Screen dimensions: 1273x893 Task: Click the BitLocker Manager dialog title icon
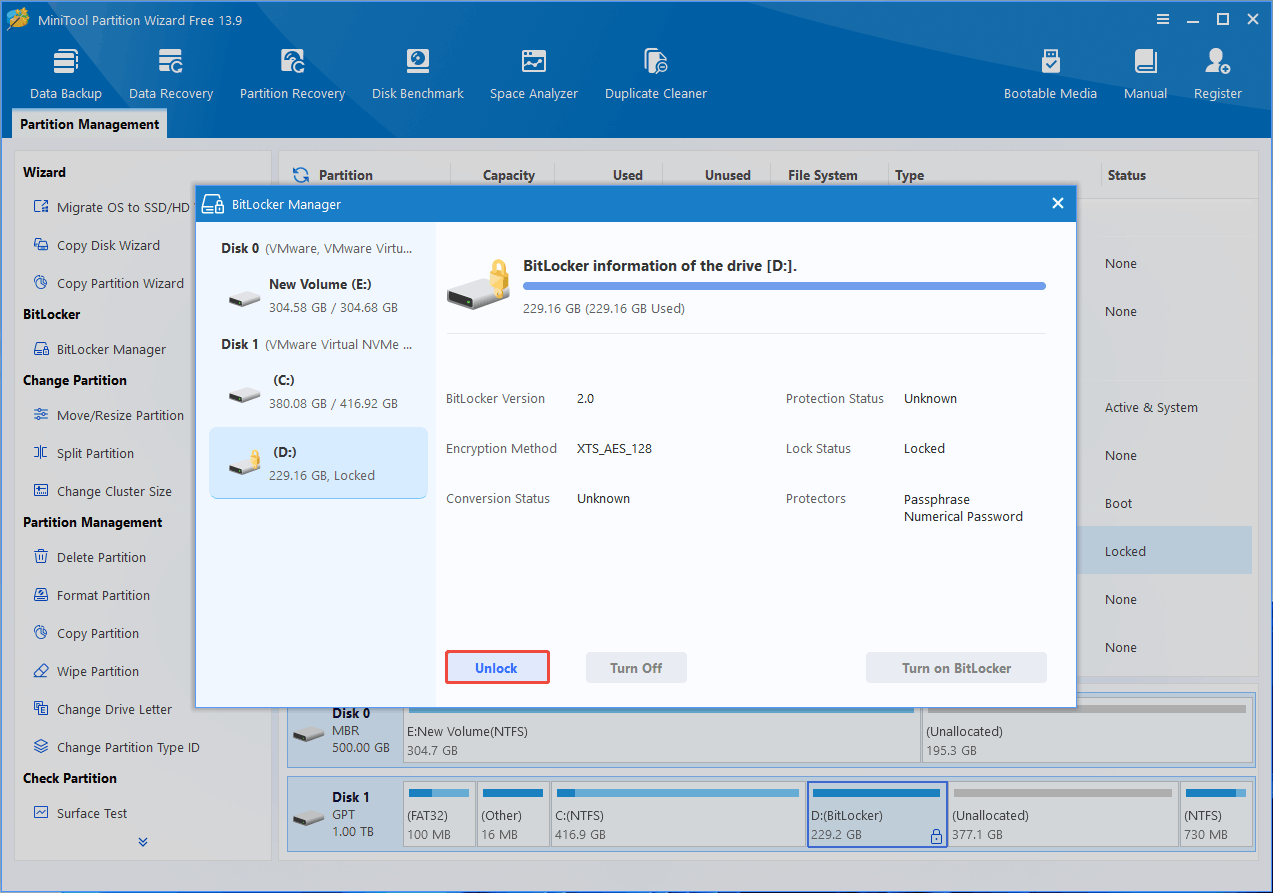click(212, 204)
